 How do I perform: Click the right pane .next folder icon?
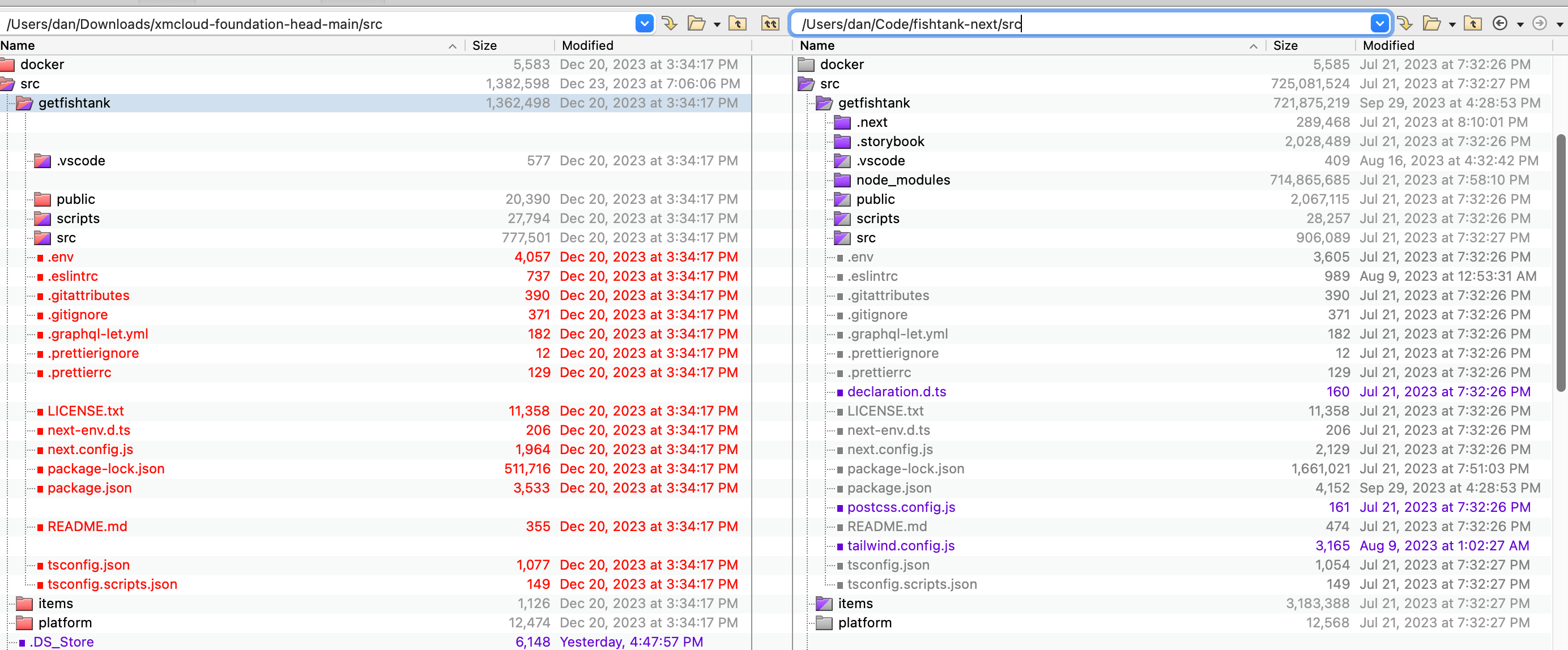[x=842, y=122]
